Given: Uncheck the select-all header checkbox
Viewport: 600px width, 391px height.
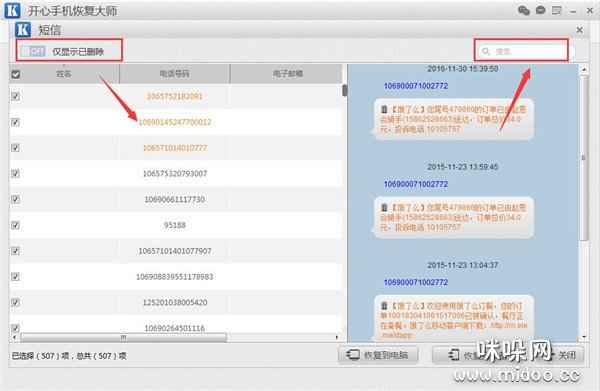Looking at the screenshot, I should coord(16,74).
